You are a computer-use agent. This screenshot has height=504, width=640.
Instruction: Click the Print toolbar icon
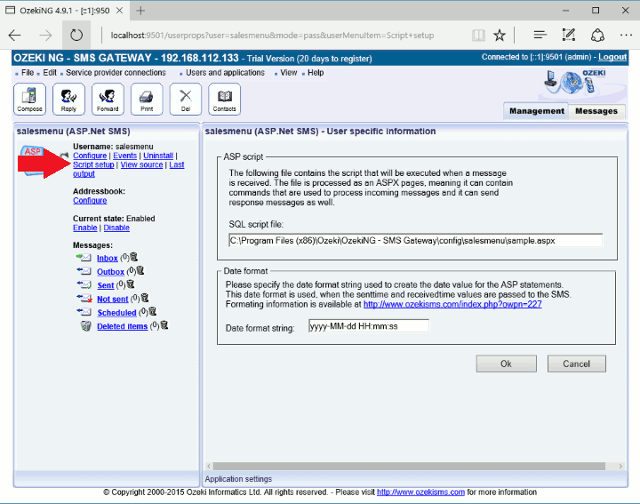coord(146,99)
